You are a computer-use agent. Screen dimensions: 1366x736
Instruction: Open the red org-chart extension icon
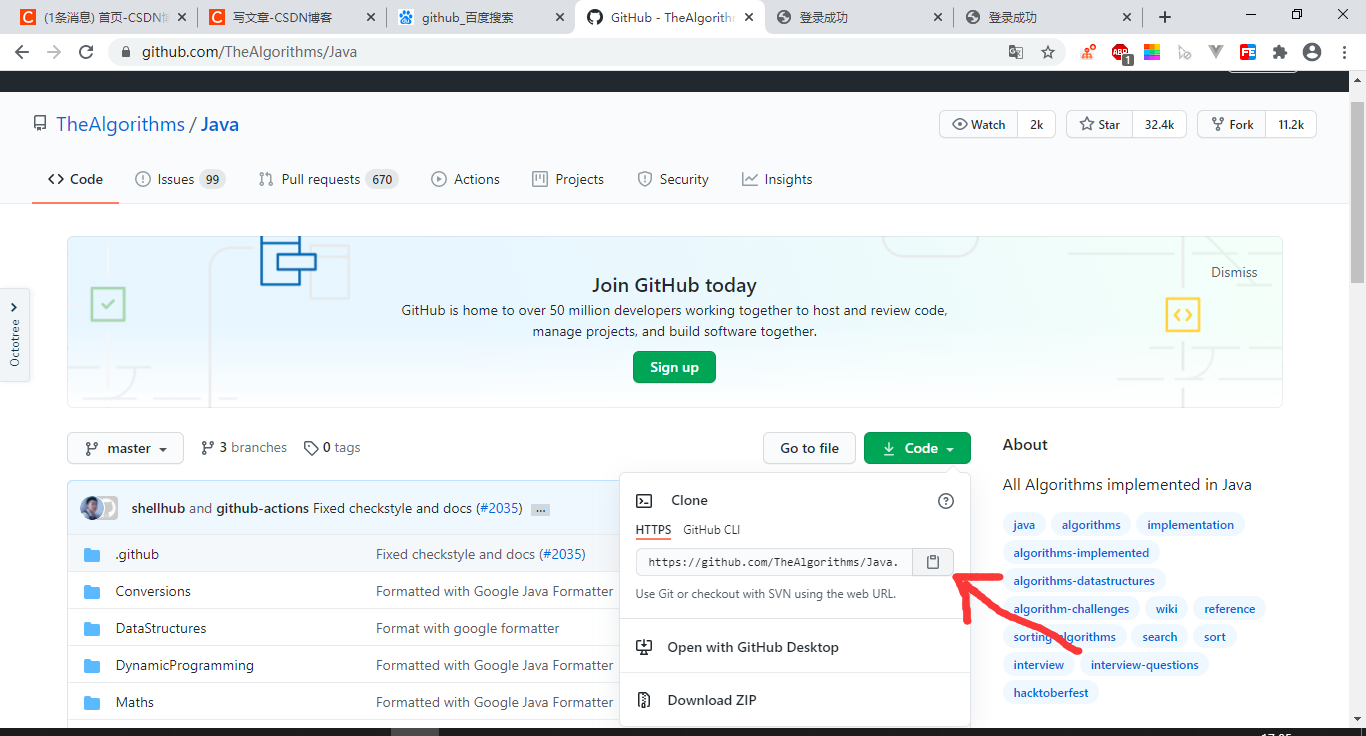click(1088, 52)
